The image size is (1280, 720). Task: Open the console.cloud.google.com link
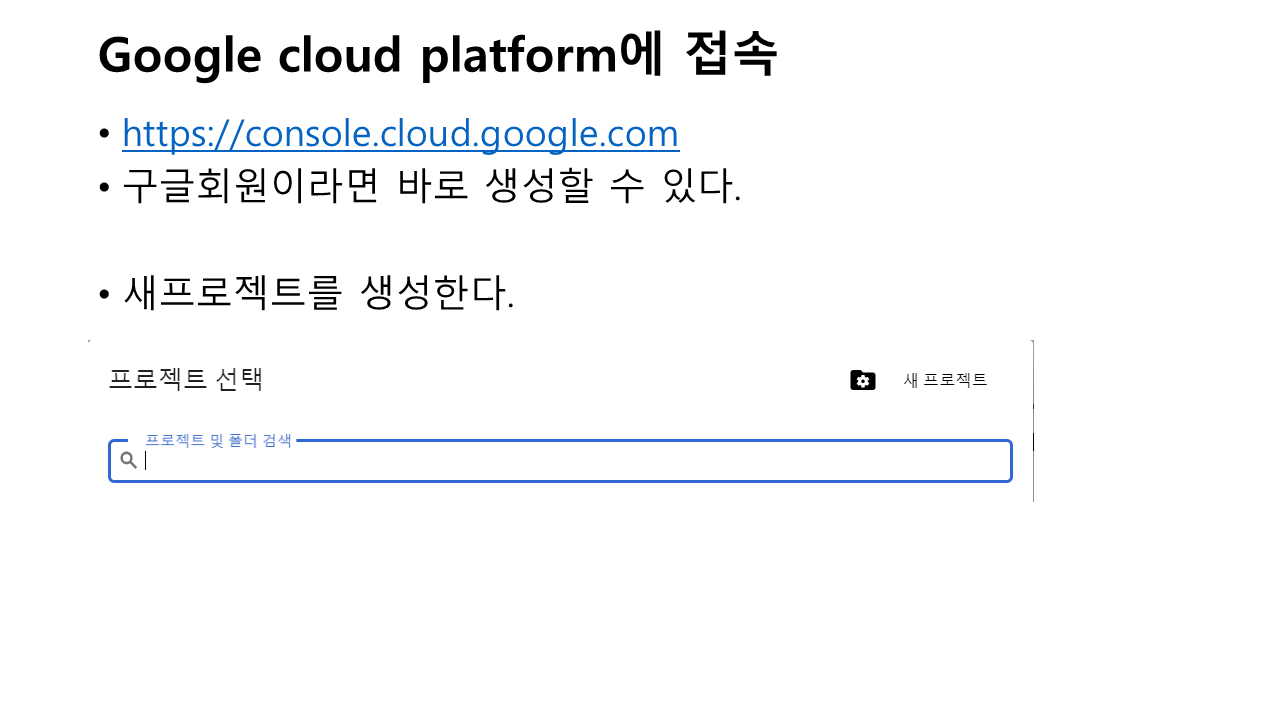(x=400, y=133)
